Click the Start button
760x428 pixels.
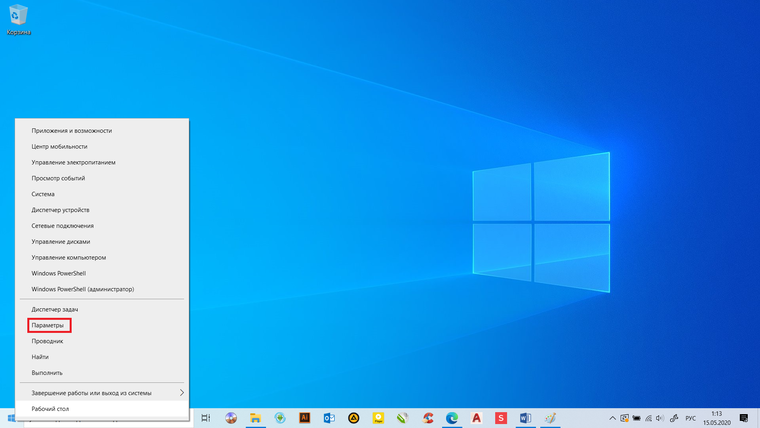tap(11, 418)
